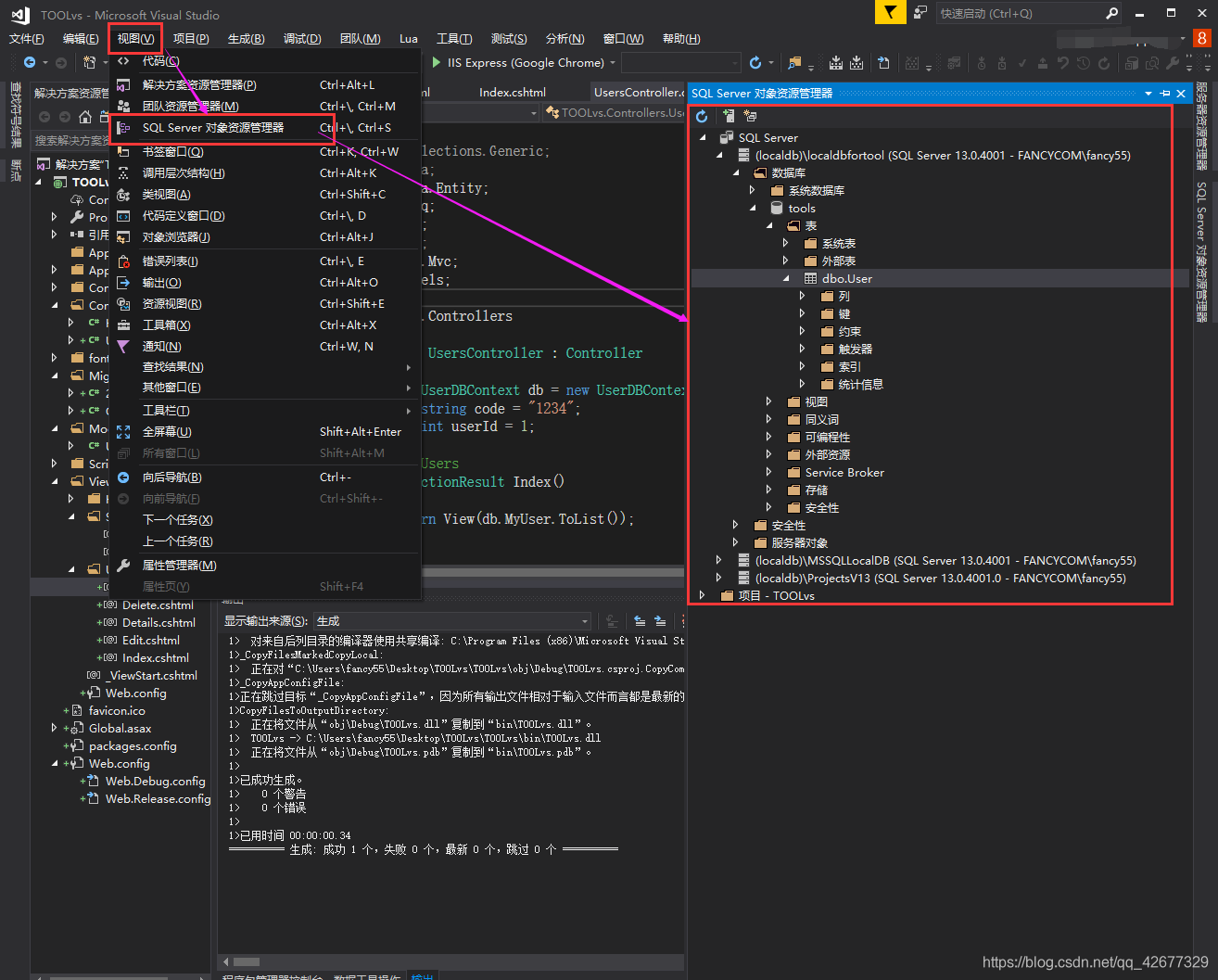The image size is (1218, 980).
Task: Expand the 视图 folder in tools database
Action: (769, 401)
